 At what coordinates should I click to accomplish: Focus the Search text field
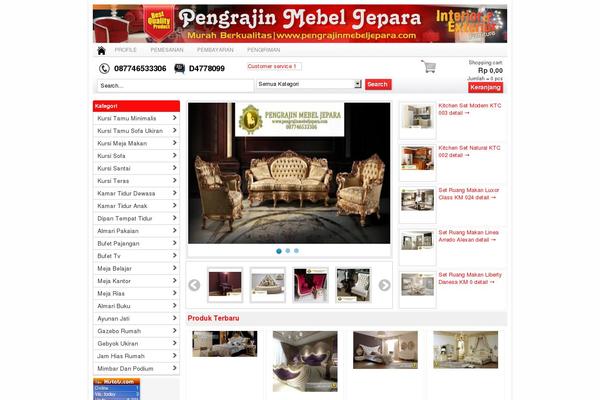click(x=175, y=86)
